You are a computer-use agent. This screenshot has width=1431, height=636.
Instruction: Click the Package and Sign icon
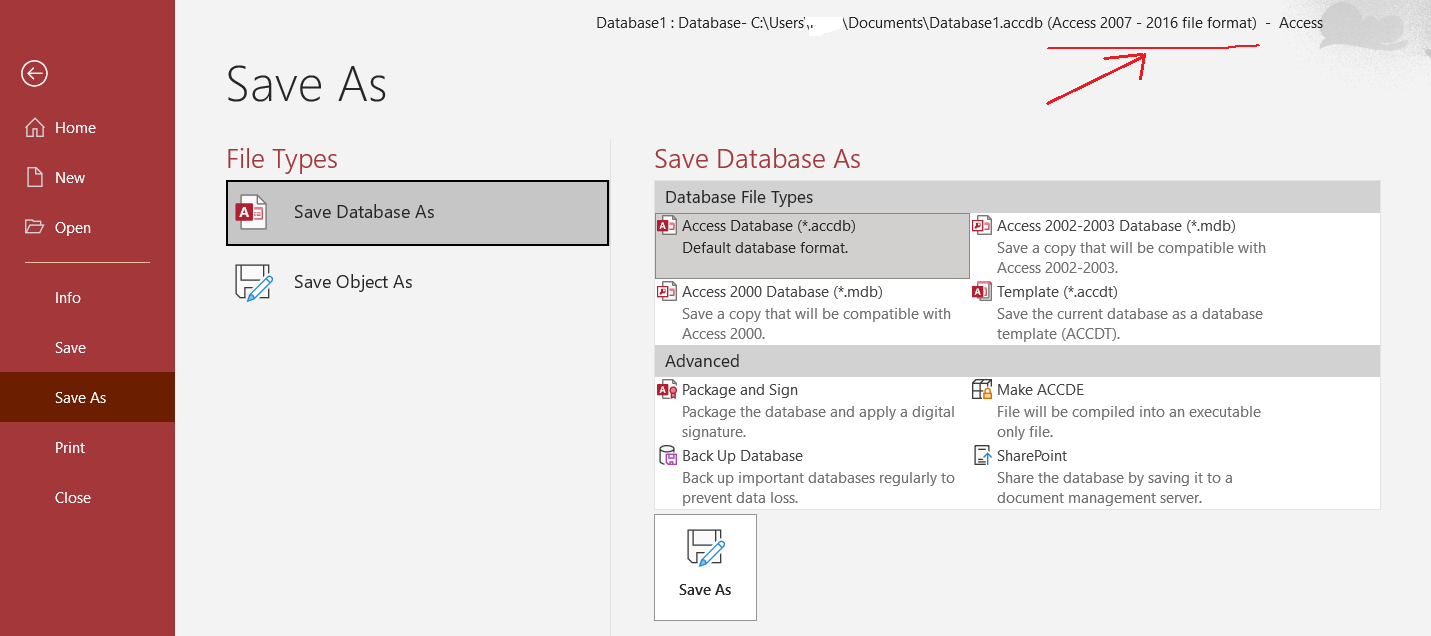click(x=667, y=390)
